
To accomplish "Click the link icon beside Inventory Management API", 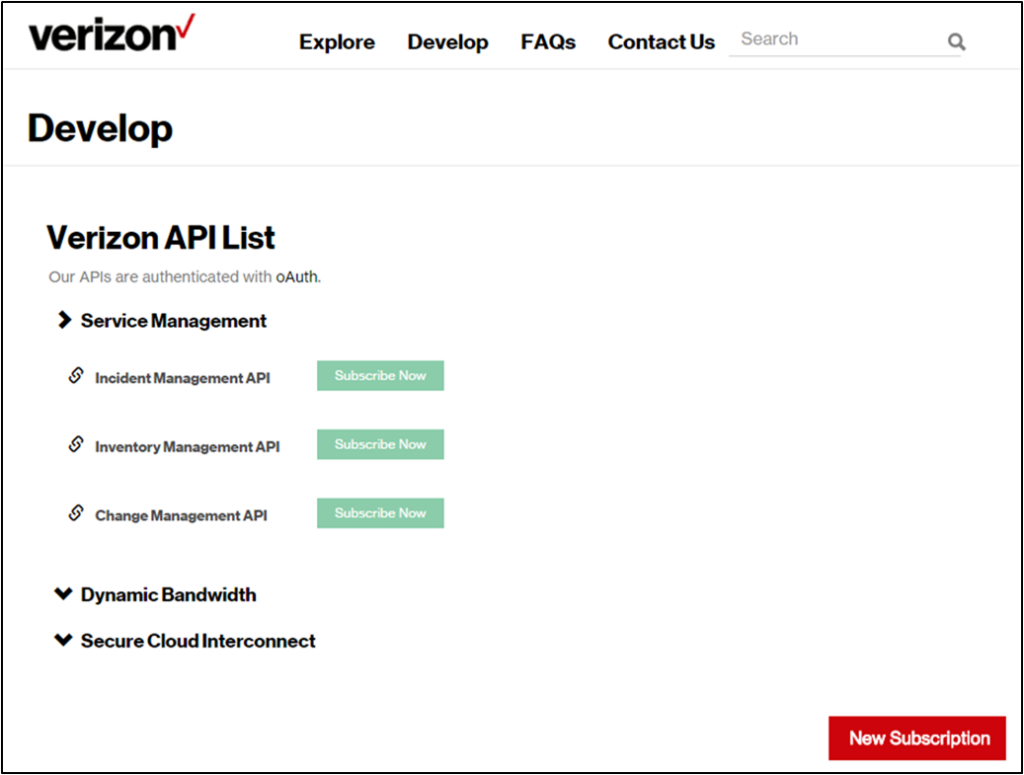I will [75, 445].
